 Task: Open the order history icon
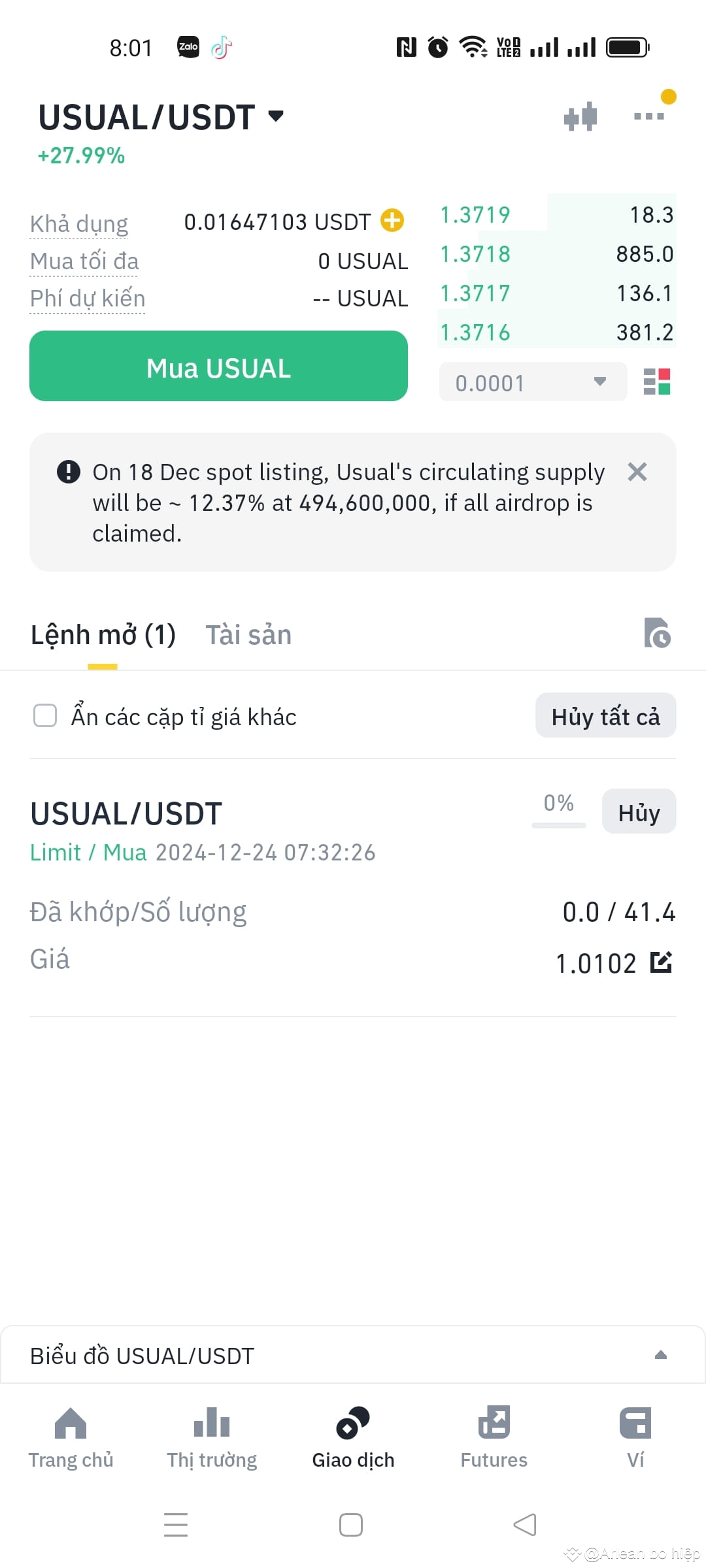click(x=657, y=633)
